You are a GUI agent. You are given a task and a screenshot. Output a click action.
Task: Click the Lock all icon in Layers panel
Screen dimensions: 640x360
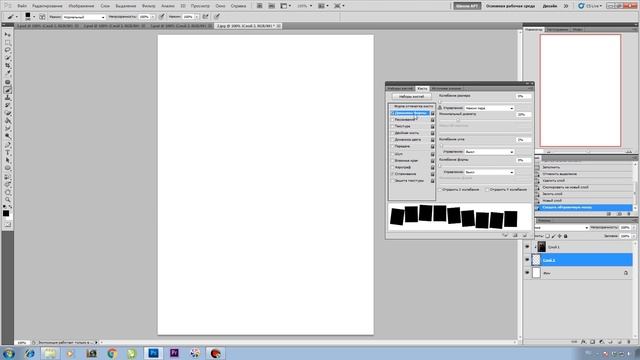(565, 236)
